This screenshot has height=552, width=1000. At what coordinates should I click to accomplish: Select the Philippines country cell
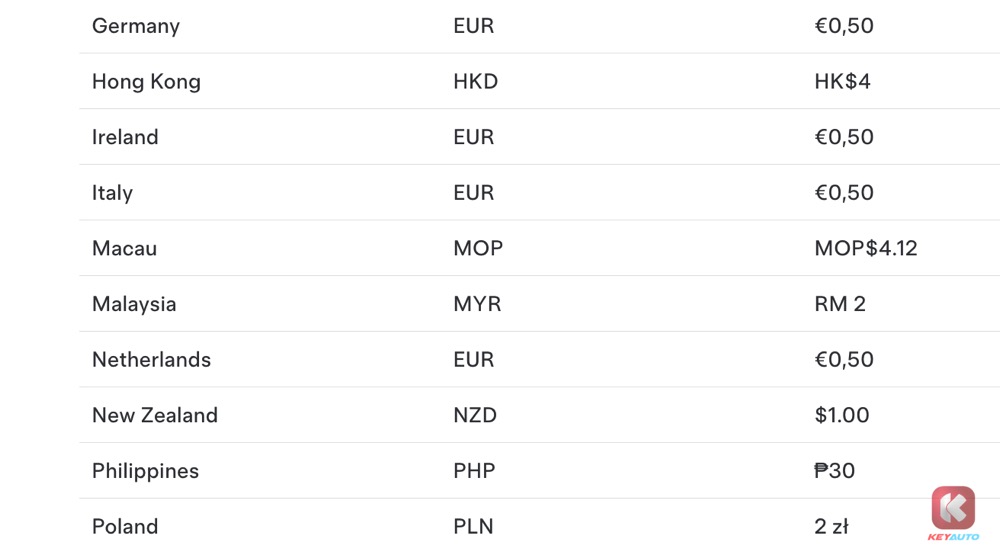click(145, 471)
